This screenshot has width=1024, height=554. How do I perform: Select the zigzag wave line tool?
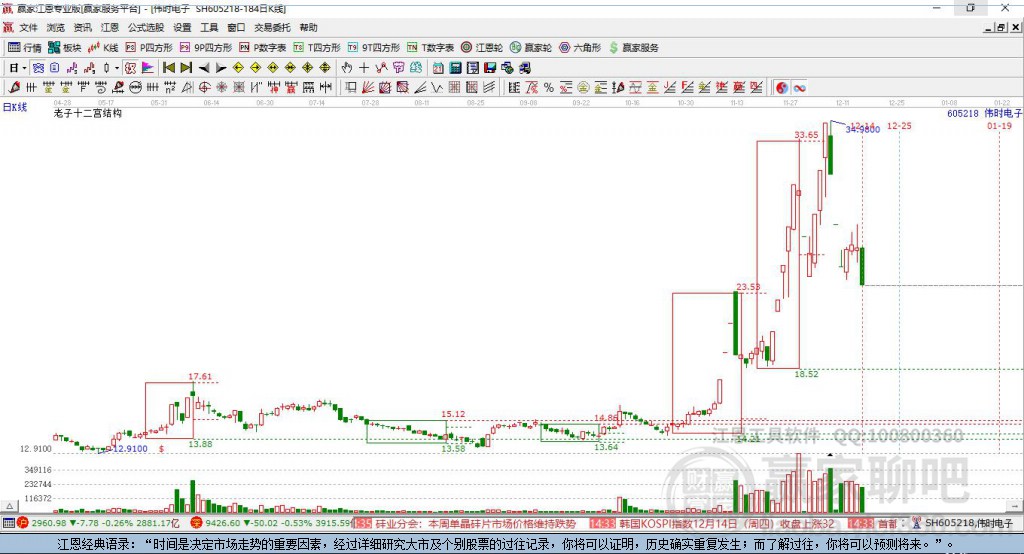(x=437, y=88)
